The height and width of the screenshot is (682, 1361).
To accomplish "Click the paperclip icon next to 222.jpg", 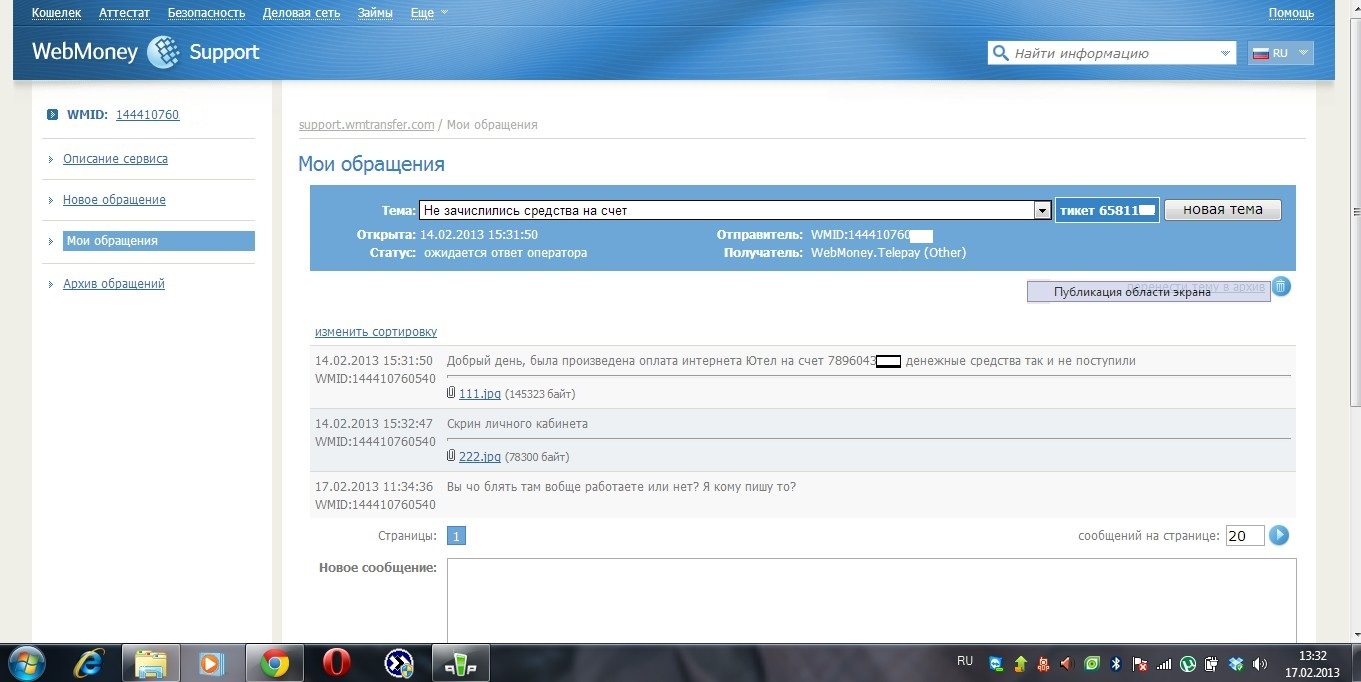I will point(451,456).
